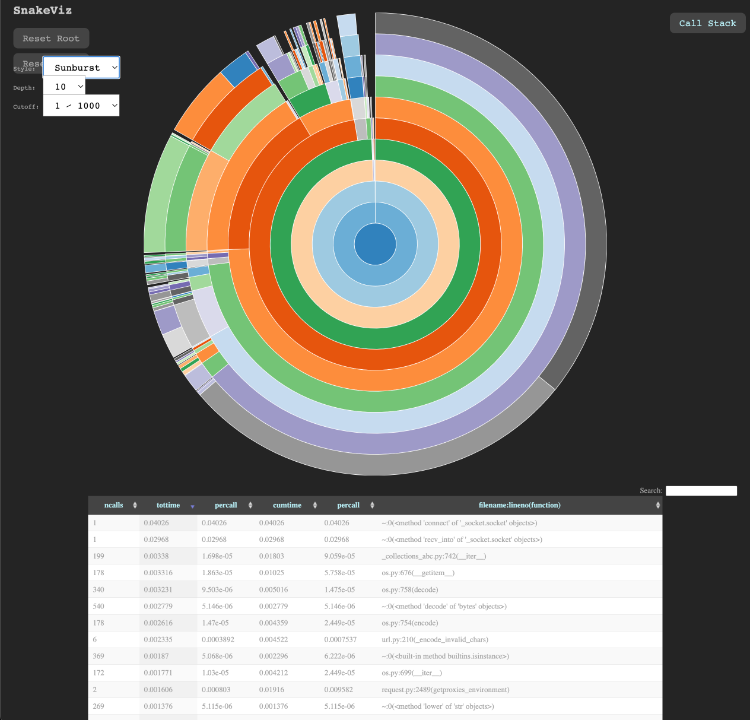The height and width of the screenshot is (720, 750).
Task: Open the Style dropdown showing Sunburst
Action: [81, 67]
